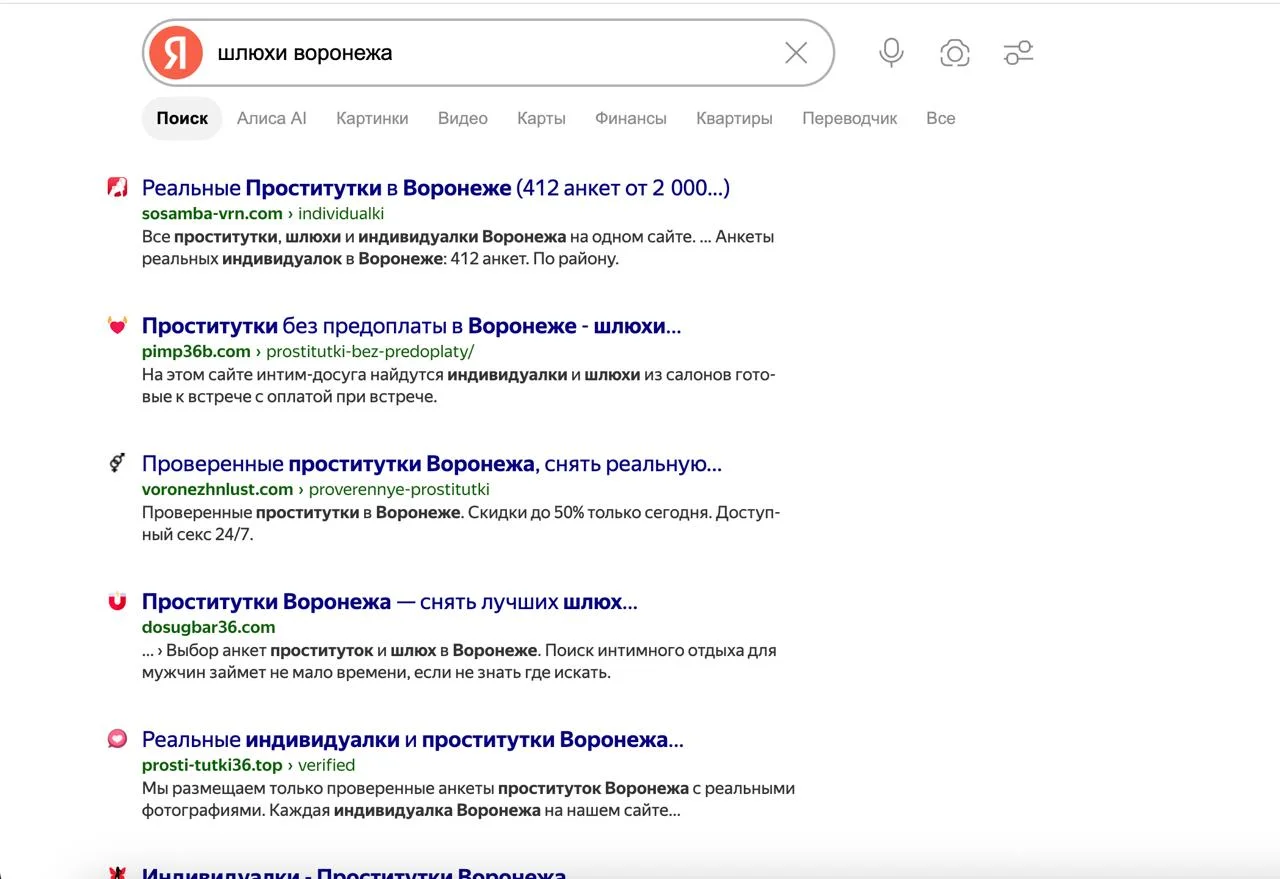Click snippet text "По району."
The height and width of the screenshot is (879, 1280).
tap(578, 259)
